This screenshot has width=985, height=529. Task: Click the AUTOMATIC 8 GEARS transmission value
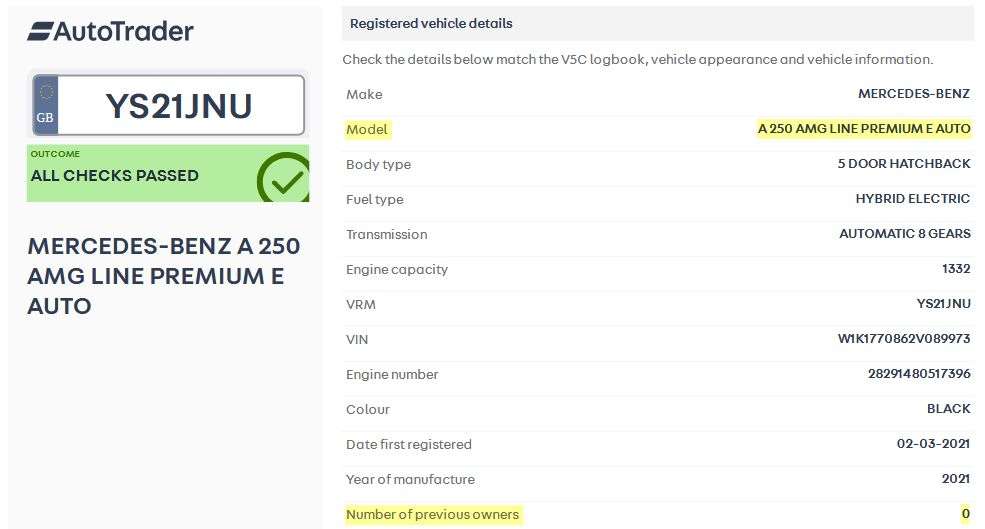[x=904, y=234]
